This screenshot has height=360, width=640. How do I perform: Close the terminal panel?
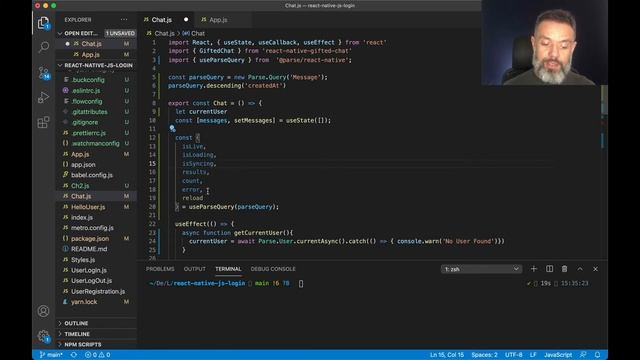[x=596, y=269]
